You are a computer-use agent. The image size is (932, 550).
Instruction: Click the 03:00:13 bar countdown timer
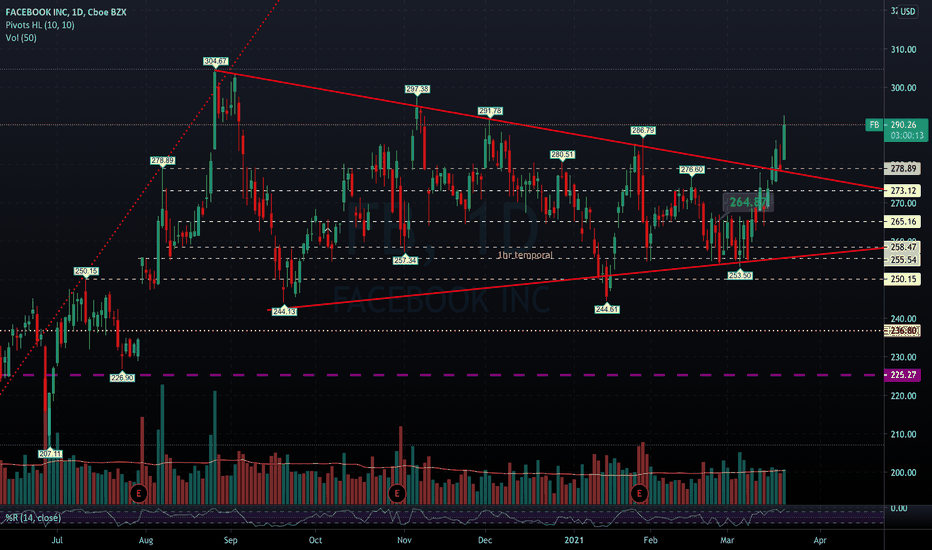908,136
